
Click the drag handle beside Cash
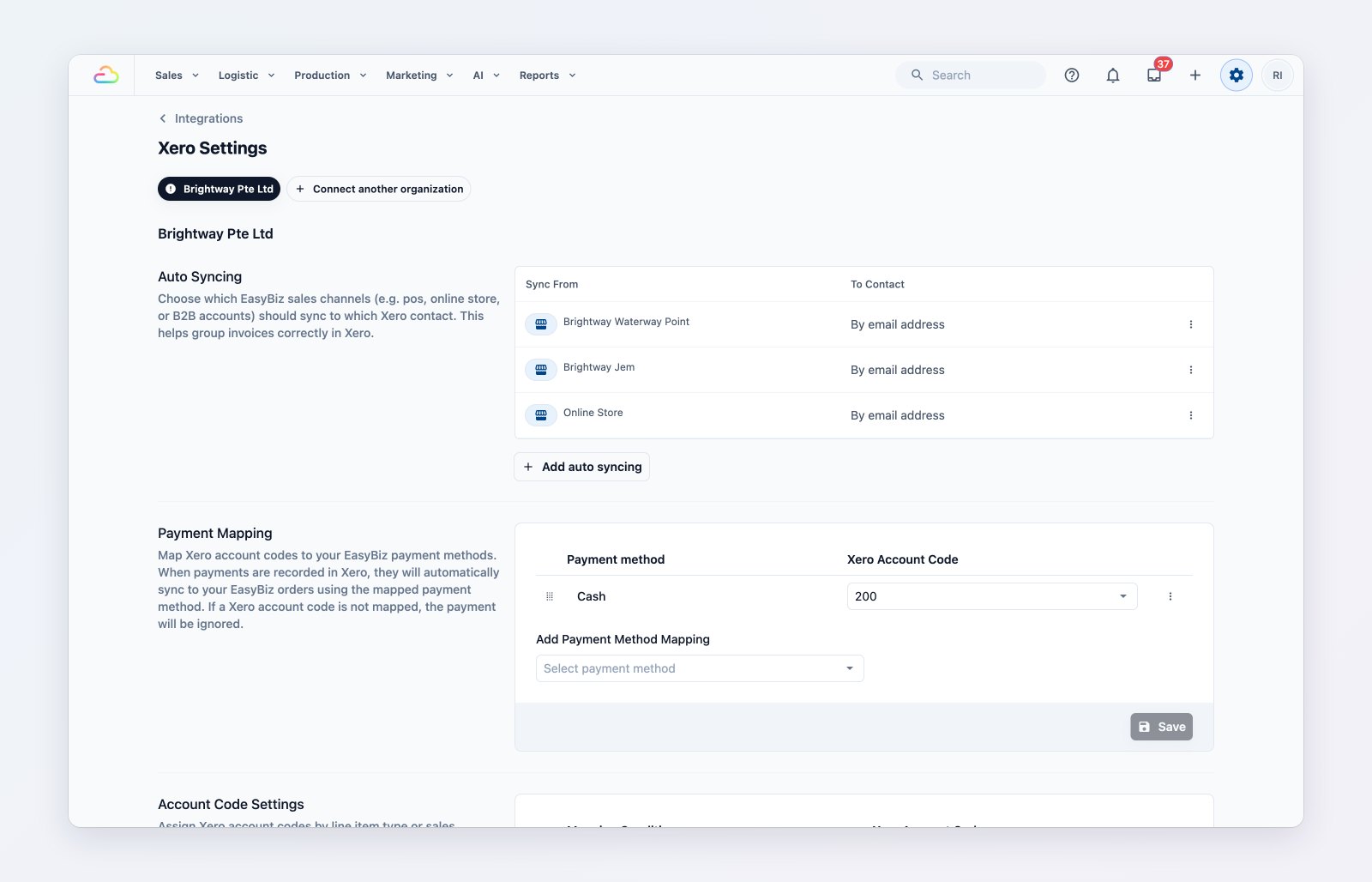(550, 596)
